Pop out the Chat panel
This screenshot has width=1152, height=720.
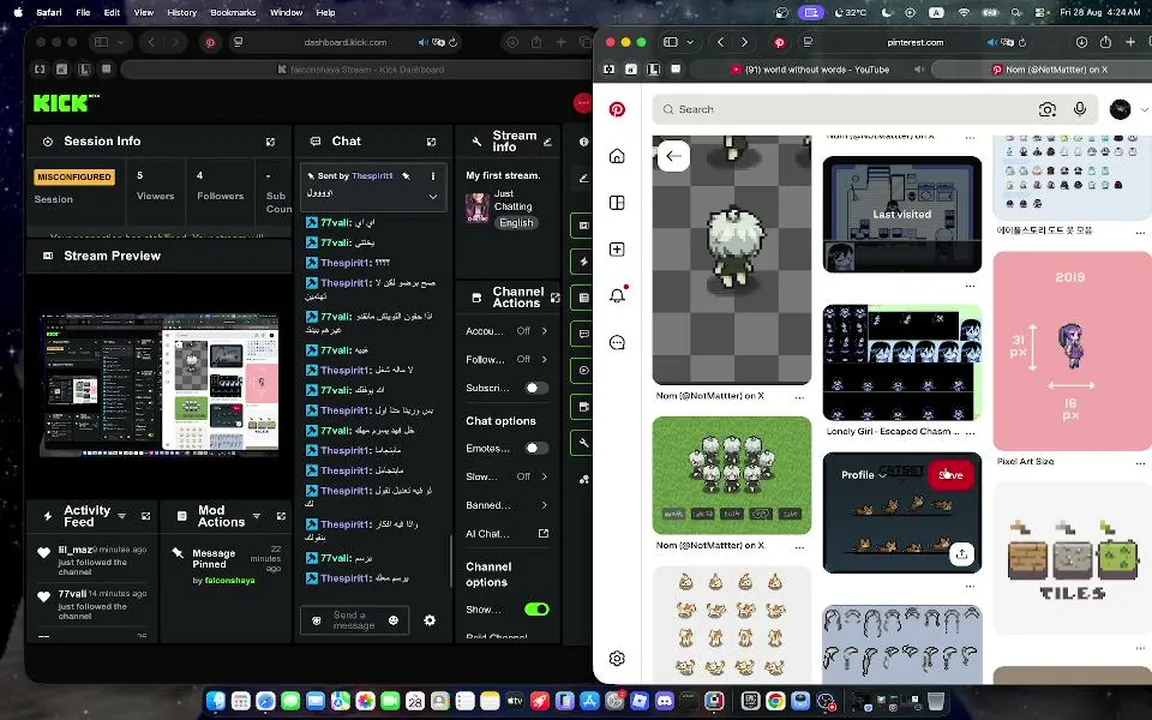(x=431, y=142)
